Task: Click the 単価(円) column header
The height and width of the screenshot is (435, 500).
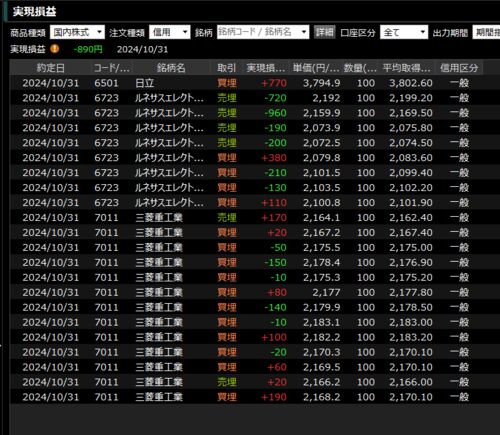Action: pos(316,68)
